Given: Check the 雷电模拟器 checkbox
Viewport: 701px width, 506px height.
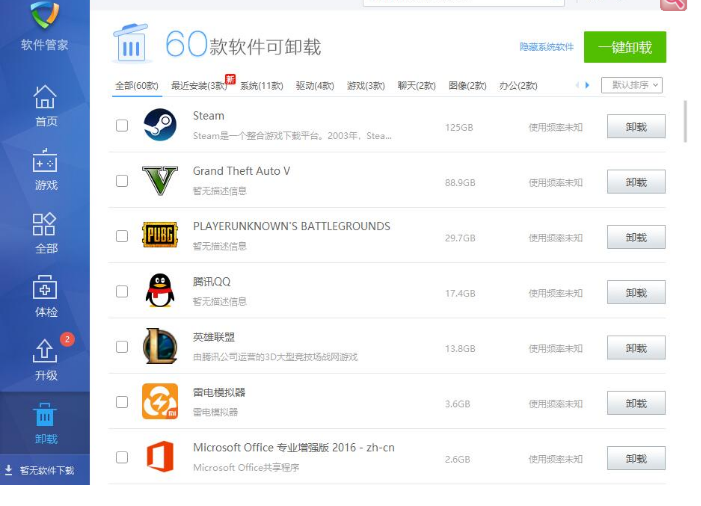Looking at the screenshot, I should click(x=122, y=402).
